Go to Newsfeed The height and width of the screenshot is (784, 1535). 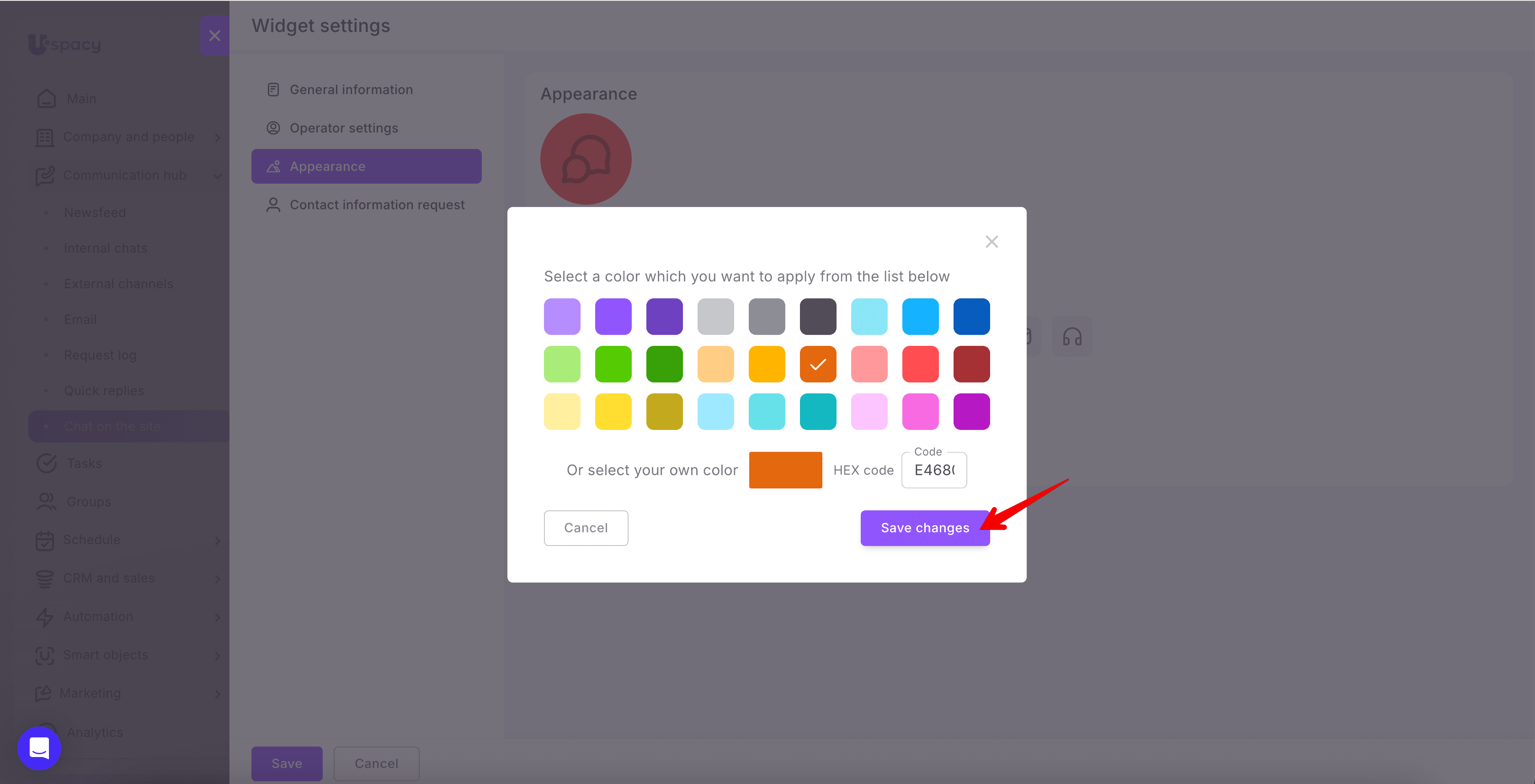(x=95, y=213)
